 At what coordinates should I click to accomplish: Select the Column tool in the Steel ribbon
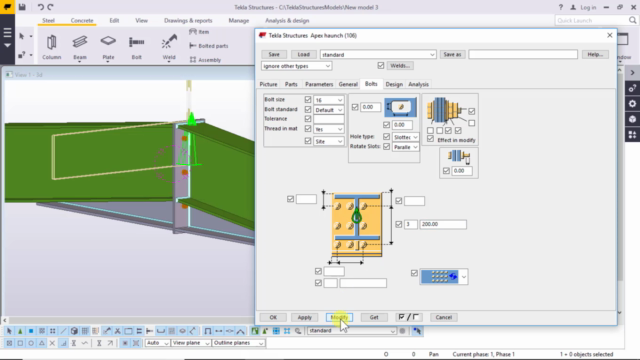coord(51,47)
